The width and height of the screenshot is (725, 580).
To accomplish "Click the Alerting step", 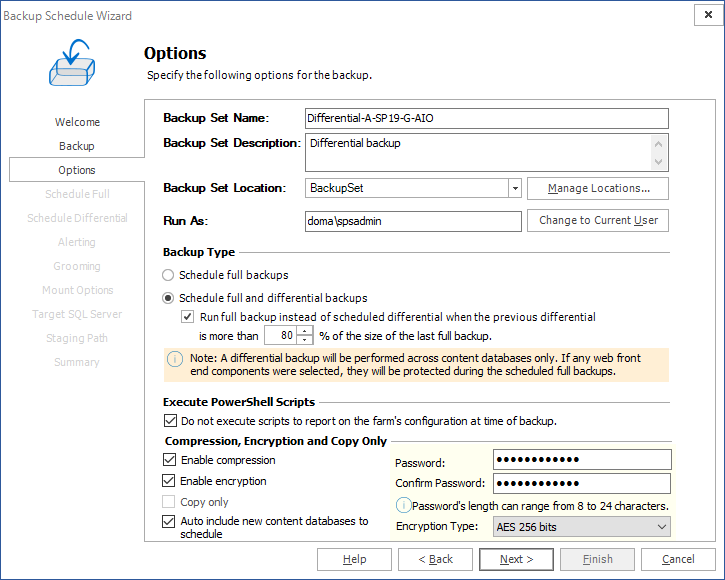I will click(77, 242).
